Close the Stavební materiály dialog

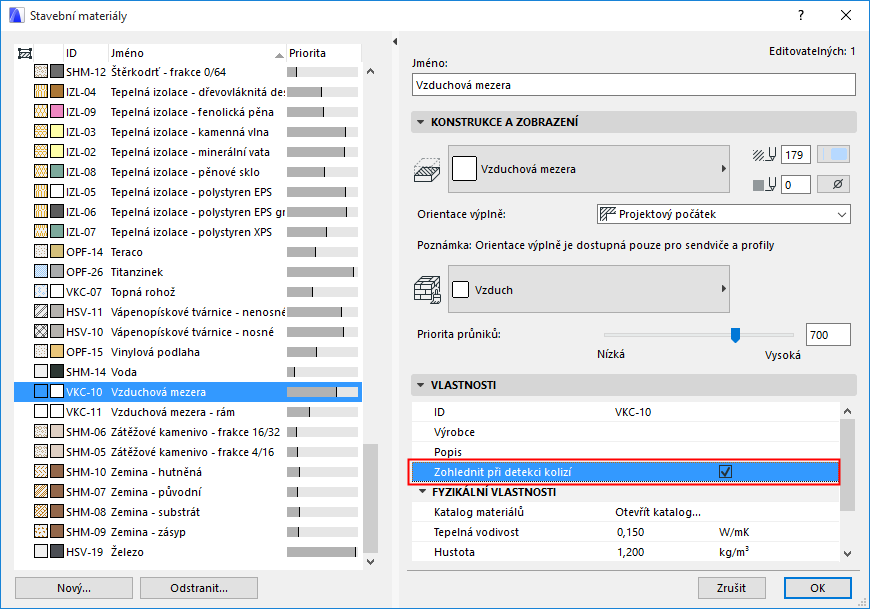coord(846,16)
